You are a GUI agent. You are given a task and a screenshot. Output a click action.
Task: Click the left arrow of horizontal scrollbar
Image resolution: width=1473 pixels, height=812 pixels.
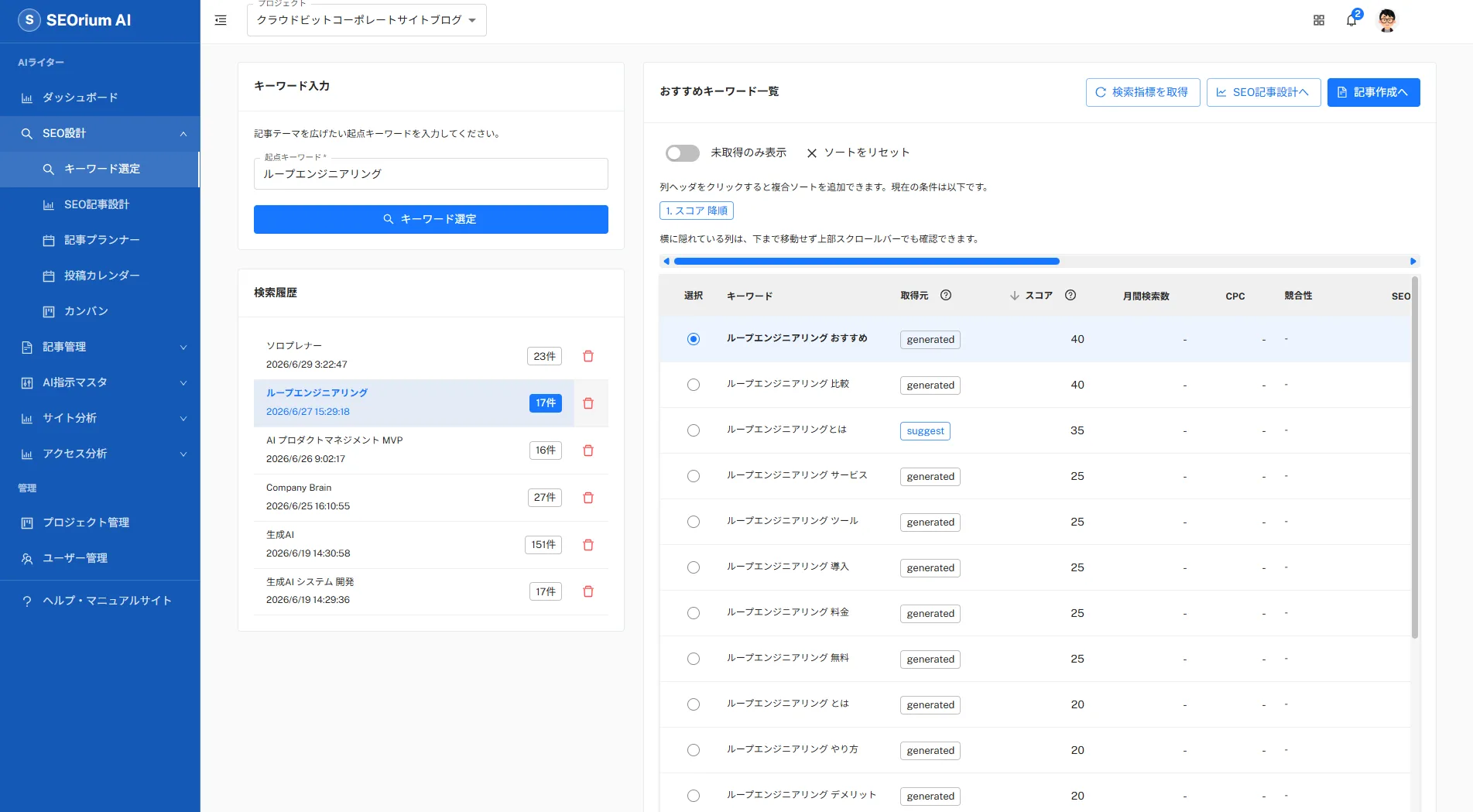(x=666, y=262)
